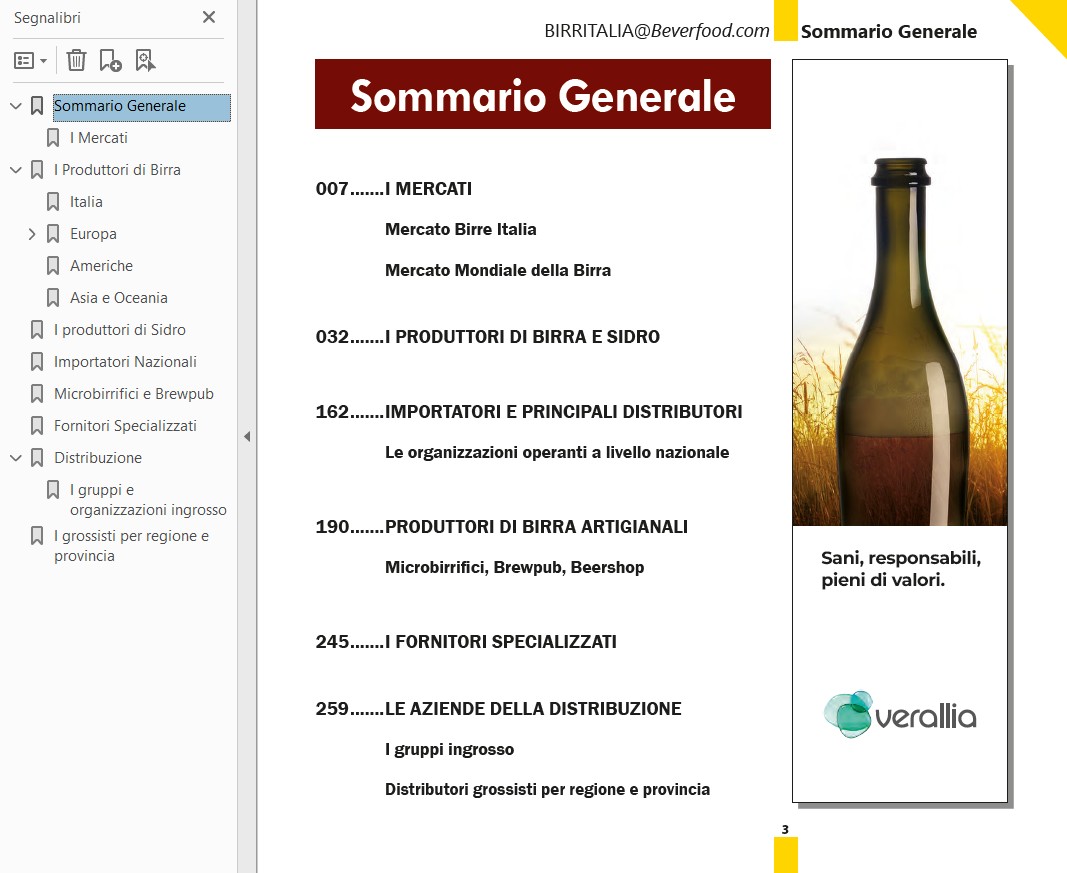Viewport: 1067px width, 873px height.
Task: Go to Microbirrifici e Brewpub bookmark
Action: pyautogui.click(x=133, y=394)
